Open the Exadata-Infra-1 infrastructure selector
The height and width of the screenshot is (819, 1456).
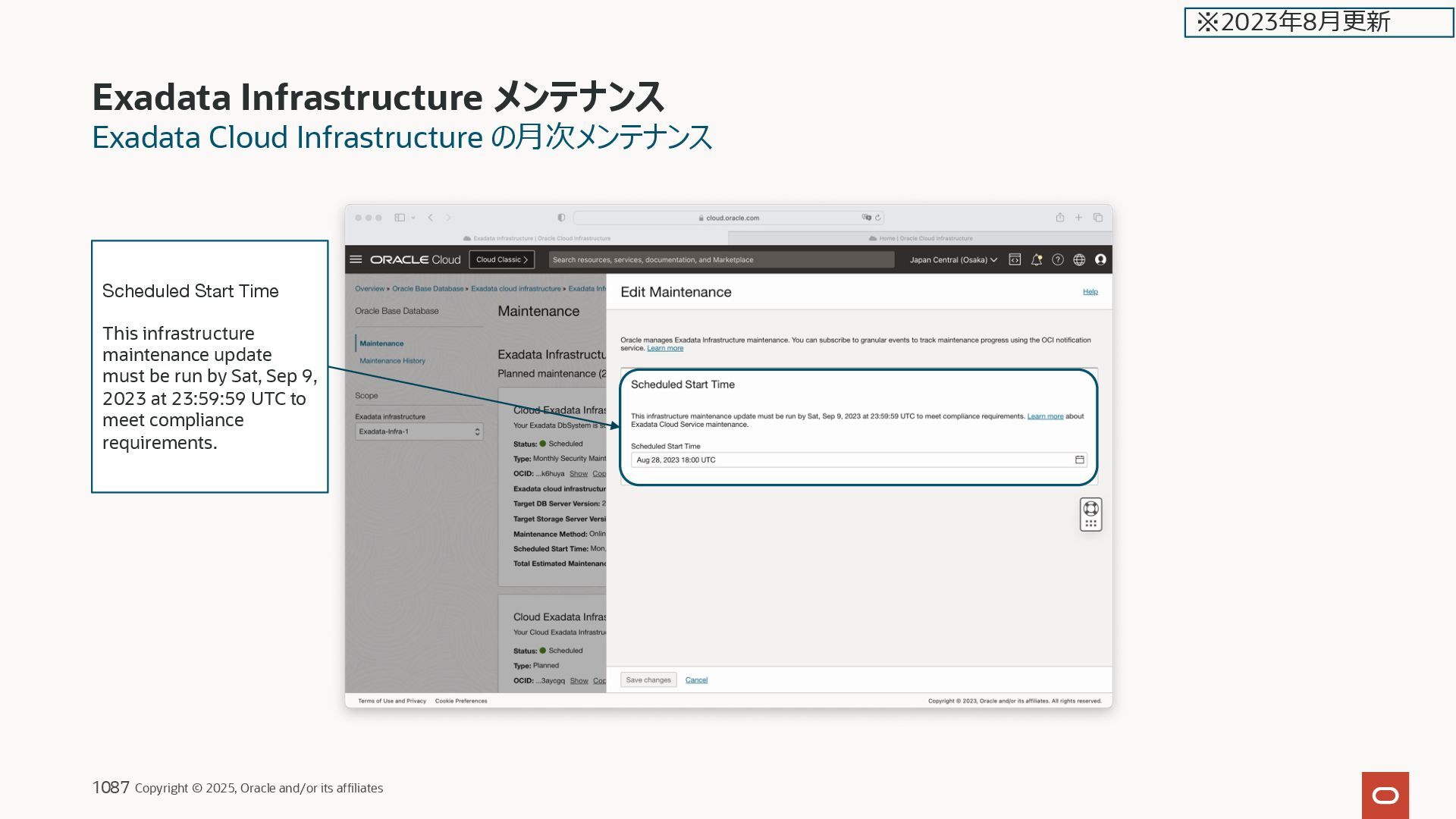coord(419,431)
